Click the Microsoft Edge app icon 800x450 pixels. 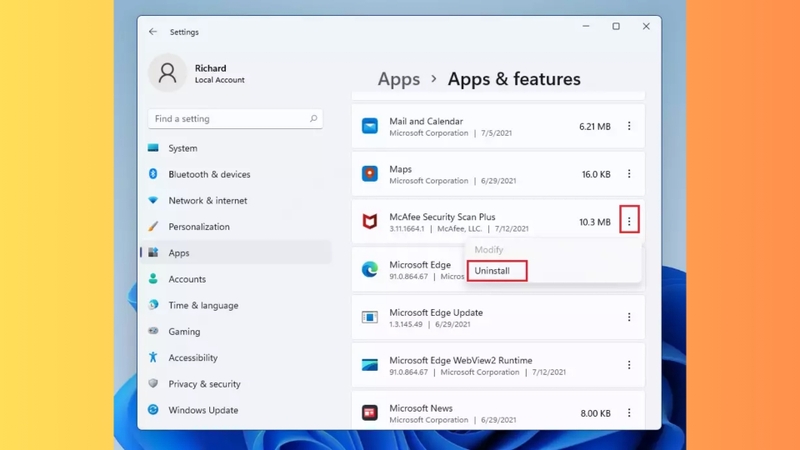370,269
